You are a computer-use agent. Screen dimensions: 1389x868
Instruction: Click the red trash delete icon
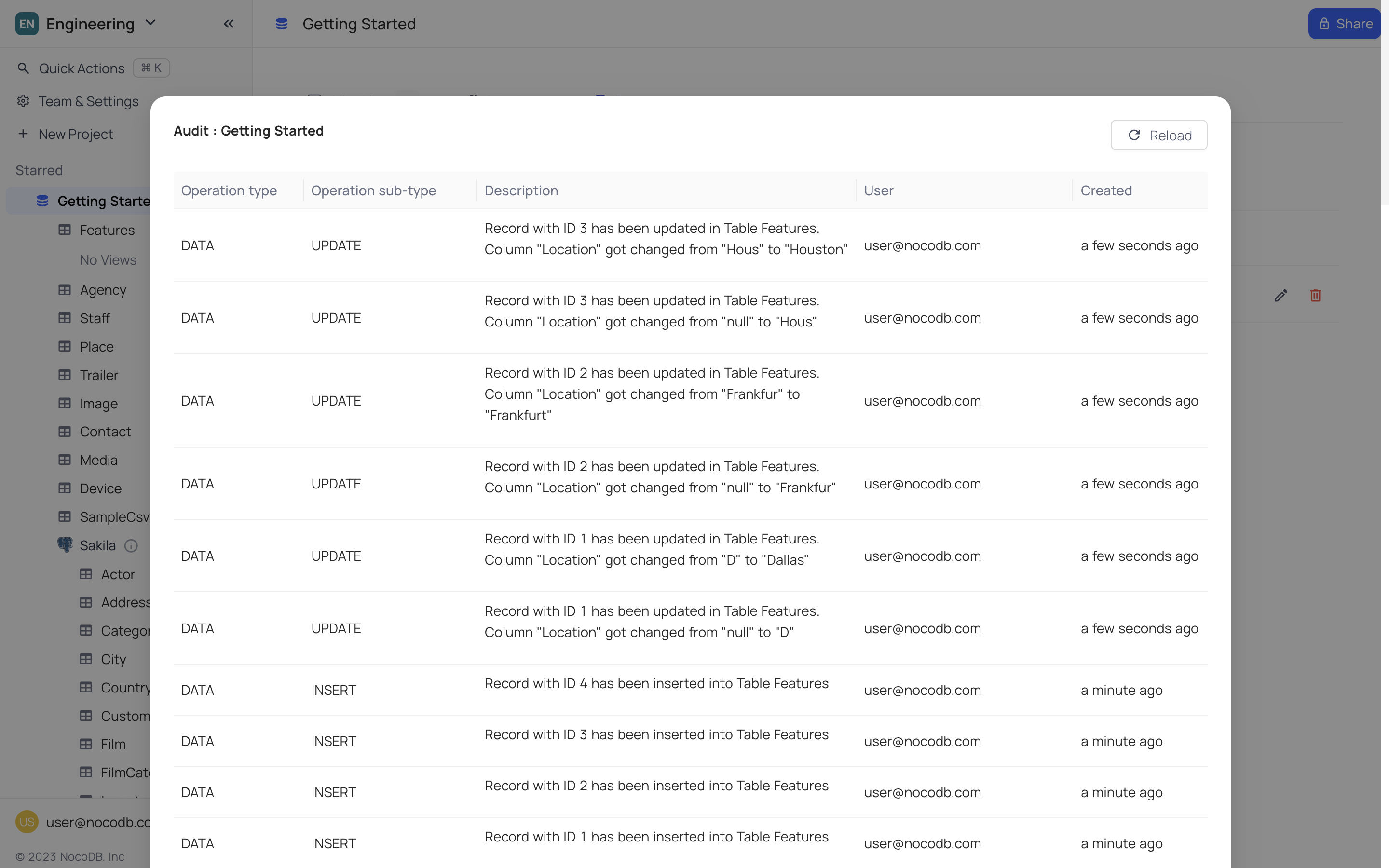pyautogui.click(x=1315, y=296)
